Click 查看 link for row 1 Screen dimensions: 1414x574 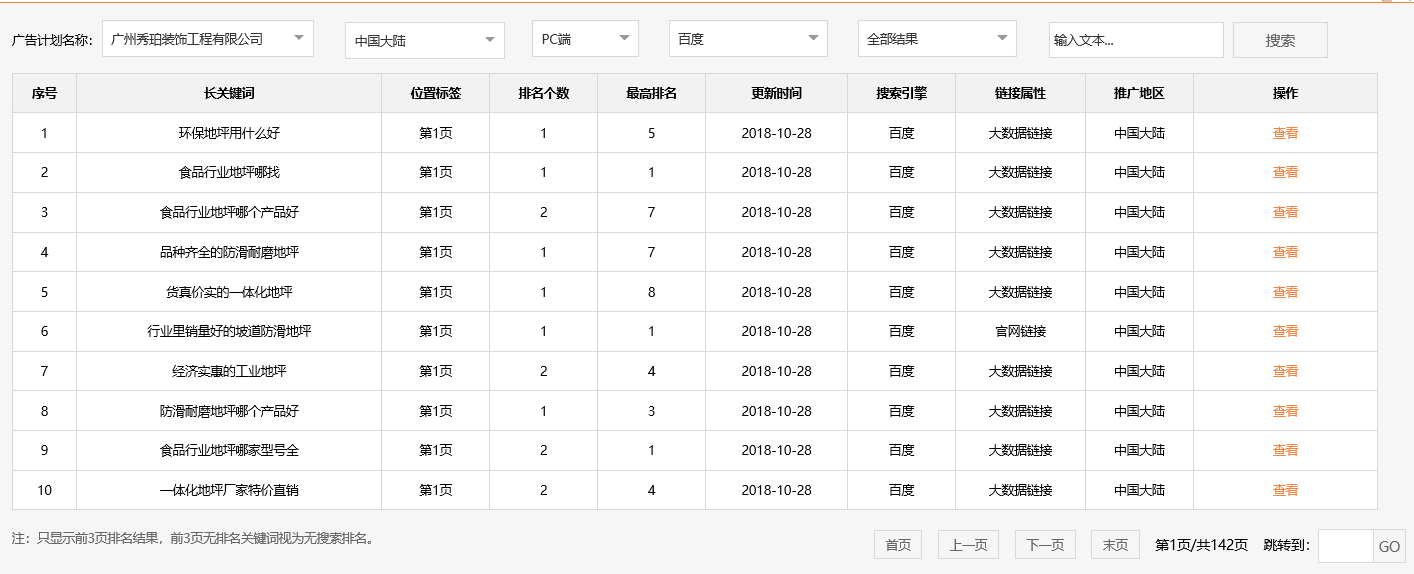pos(1284,133)
